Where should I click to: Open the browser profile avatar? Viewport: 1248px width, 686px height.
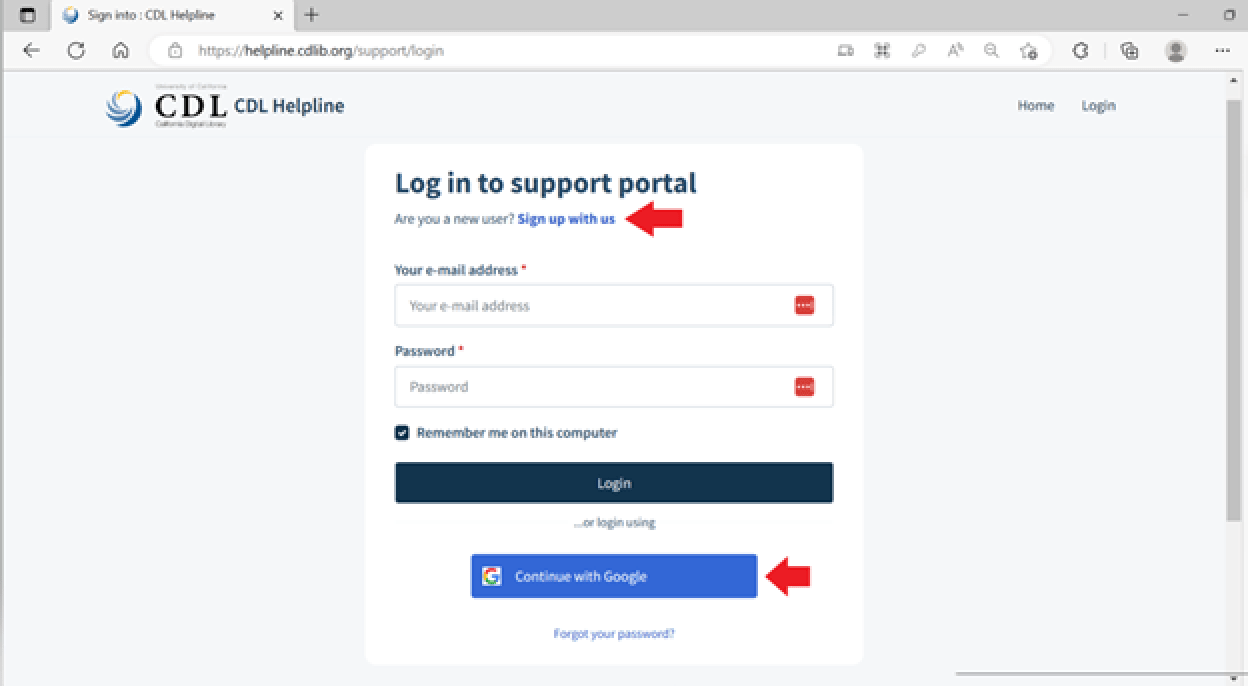[1176, 50]
